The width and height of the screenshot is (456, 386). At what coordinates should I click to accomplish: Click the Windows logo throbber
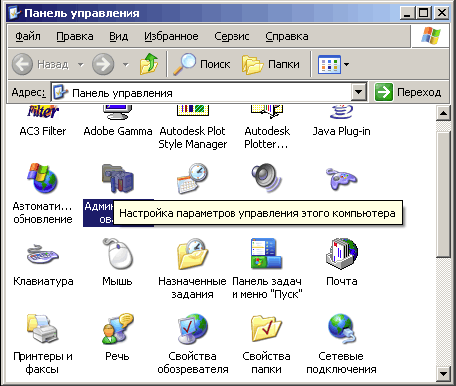tap(430, 36)
